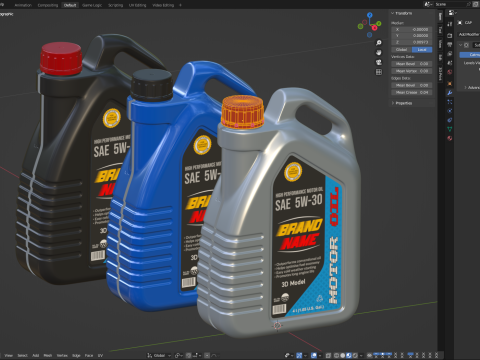Image resolution: width=480 pixels, height=360 pixels.
Task: Click the Render properties tab icon
Action: coord(450,35)
